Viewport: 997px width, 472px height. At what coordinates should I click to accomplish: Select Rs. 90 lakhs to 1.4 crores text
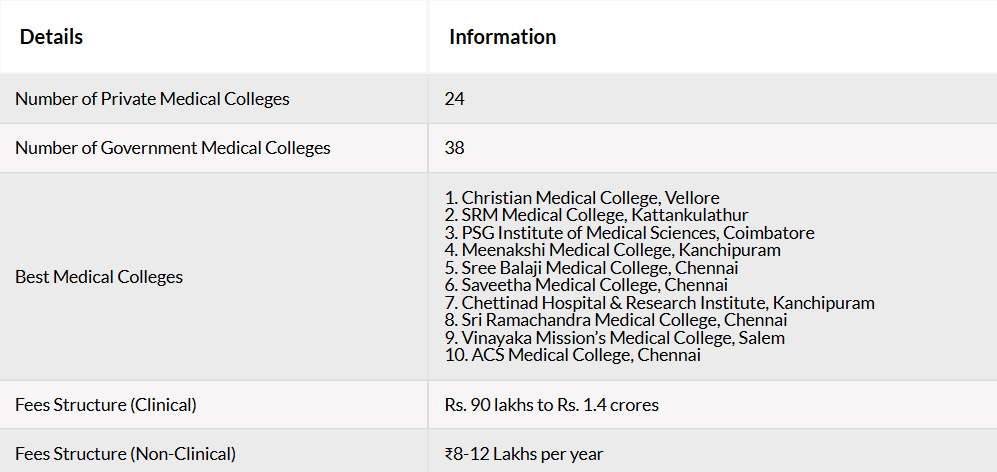[x=552, y=405]
